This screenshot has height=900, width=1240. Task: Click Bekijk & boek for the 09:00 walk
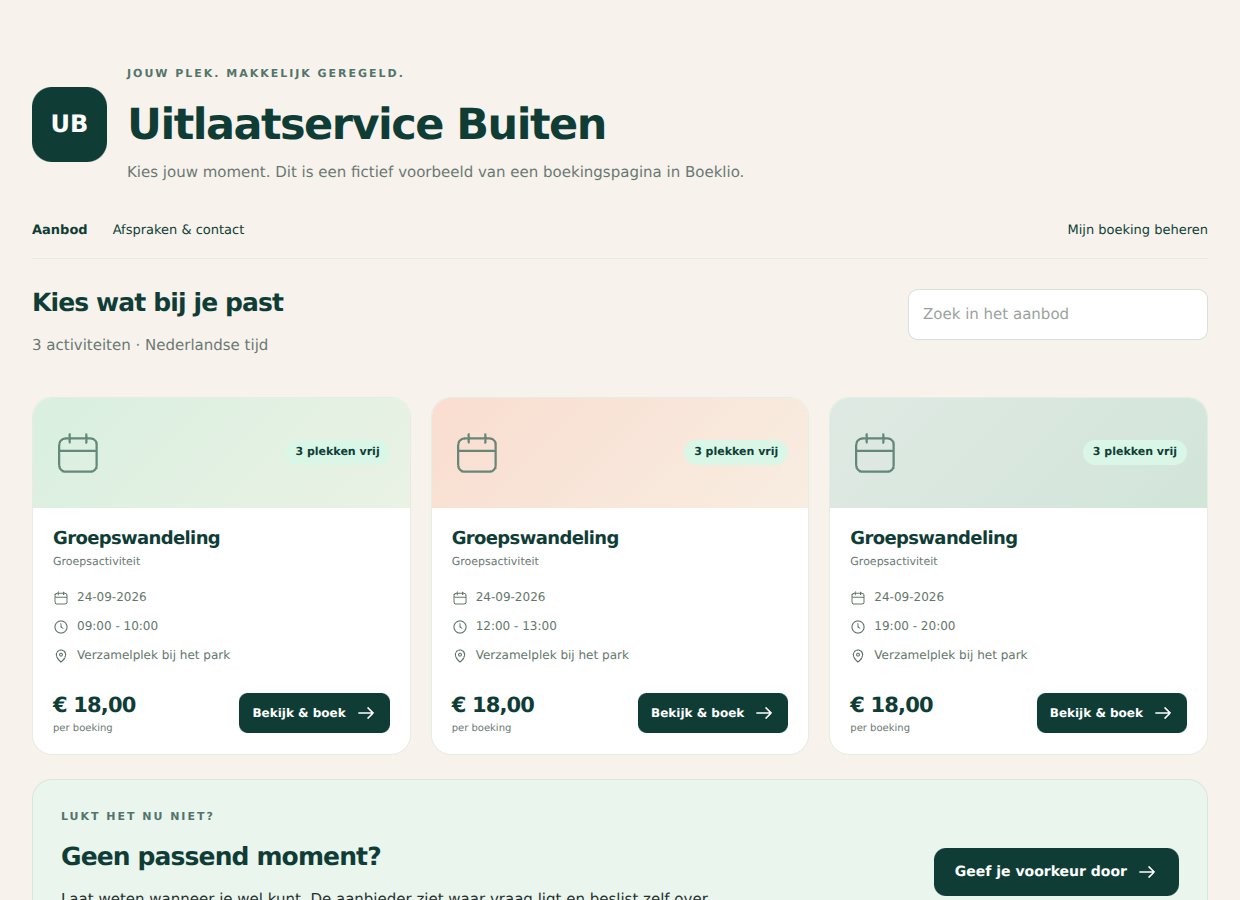click(314, 713)
